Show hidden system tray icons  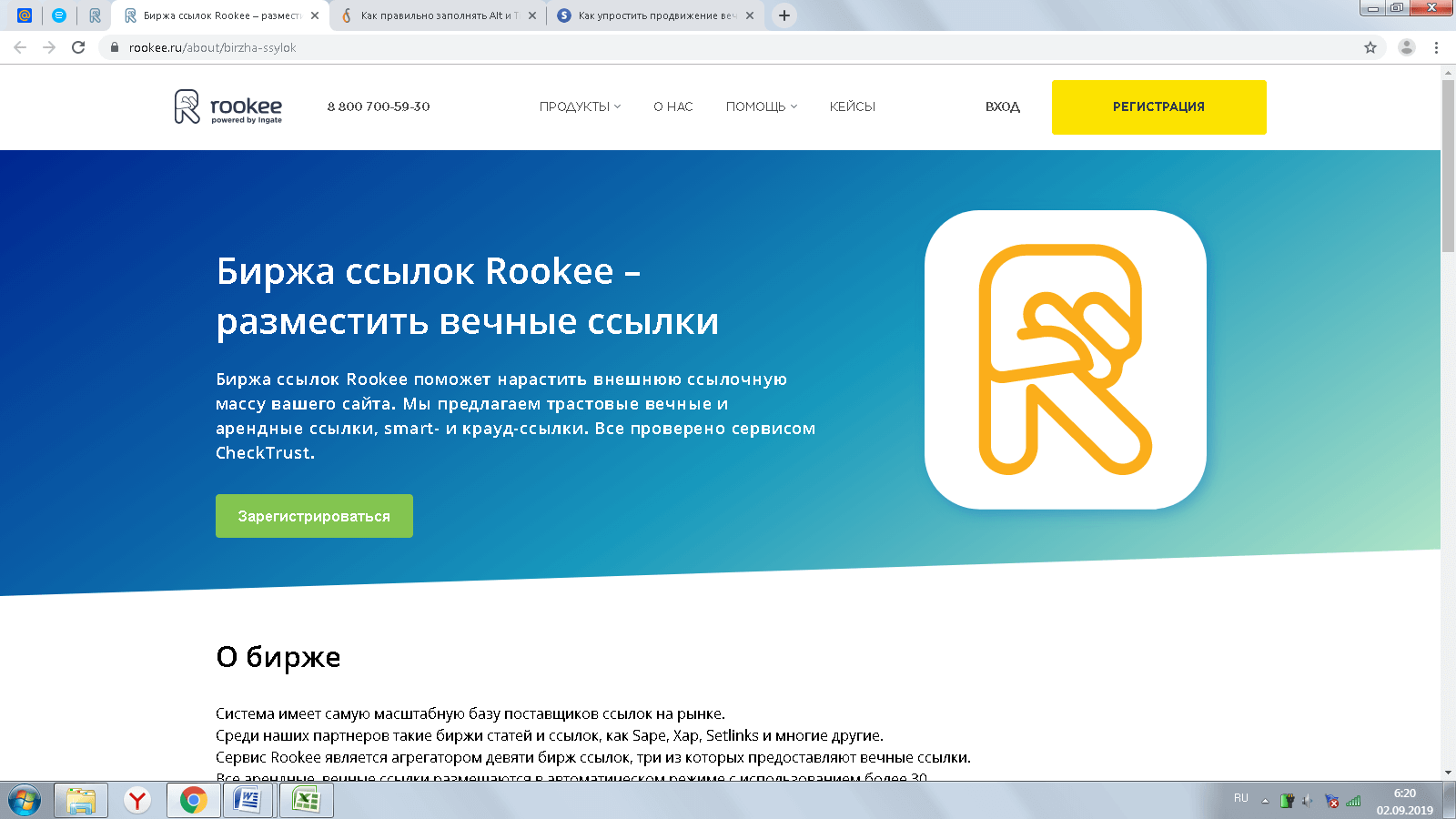coord(1265,801)
